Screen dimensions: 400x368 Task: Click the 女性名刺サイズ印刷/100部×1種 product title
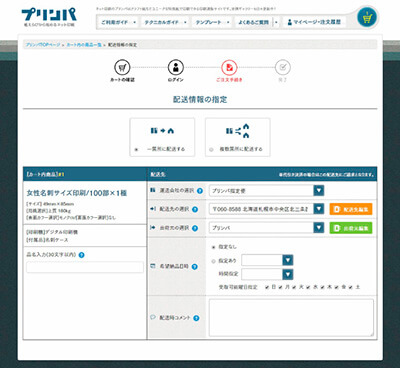pos(77,193)
